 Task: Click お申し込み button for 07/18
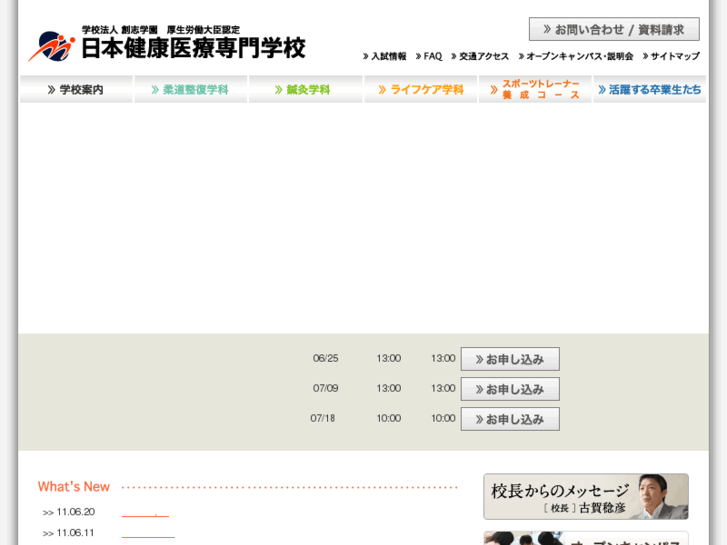pyautogui.click(x=510, y=419)
